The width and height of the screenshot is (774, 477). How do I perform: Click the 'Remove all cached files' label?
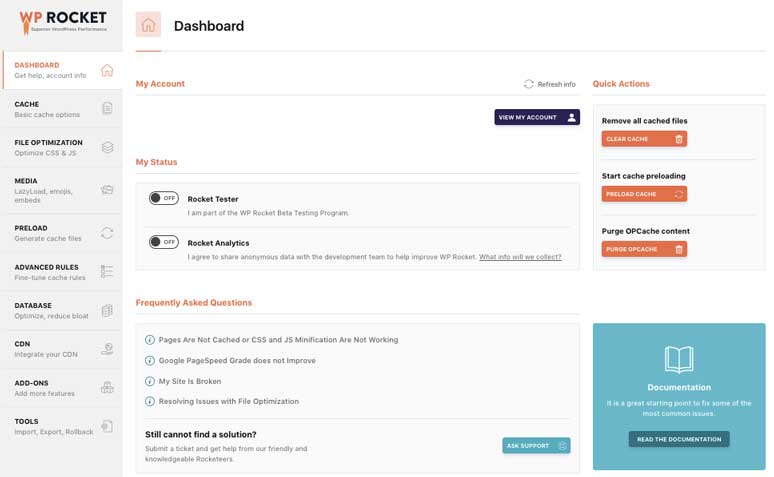(x=645, y=120)
